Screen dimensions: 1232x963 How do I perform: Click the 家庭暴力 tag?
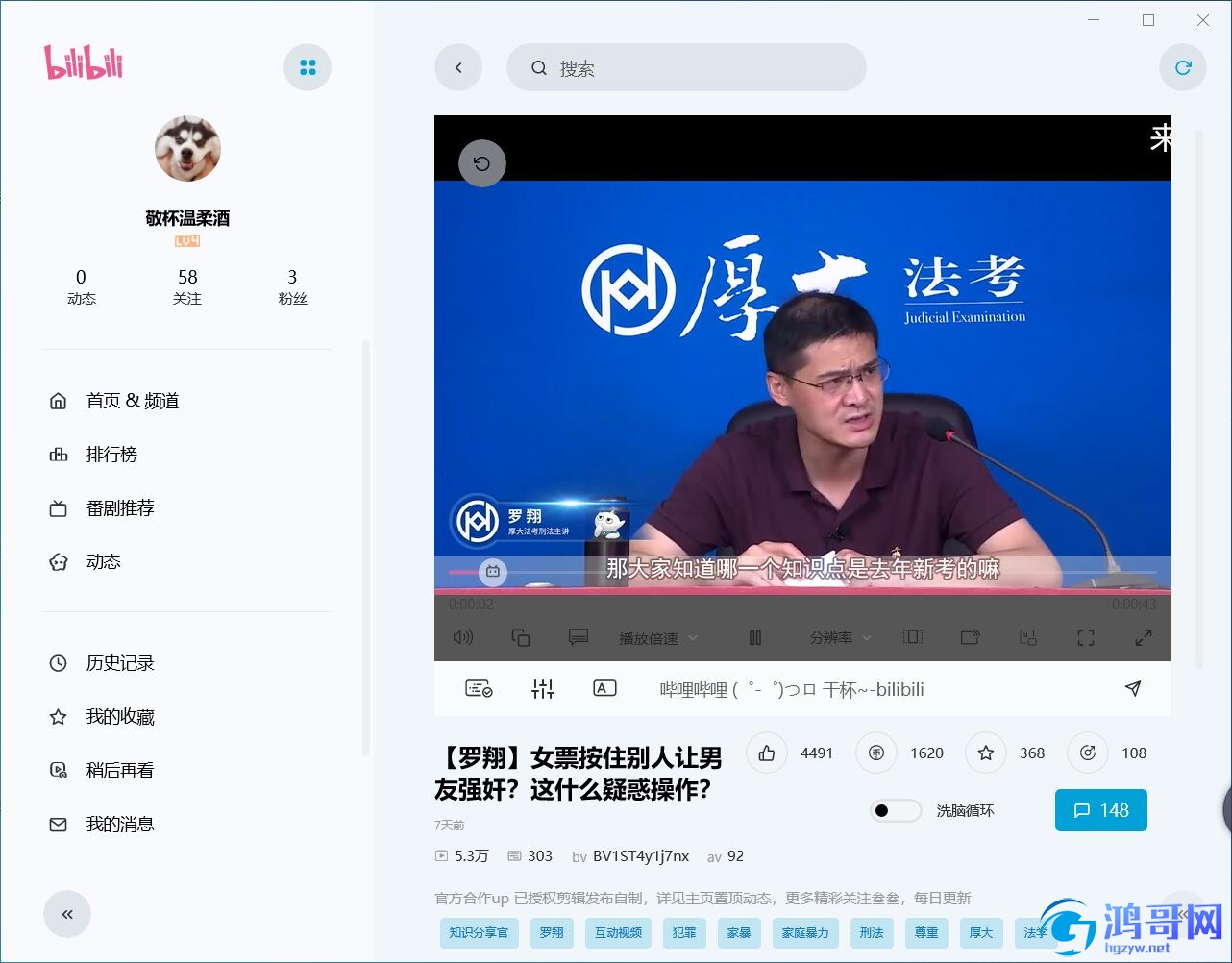coord(805,932)
